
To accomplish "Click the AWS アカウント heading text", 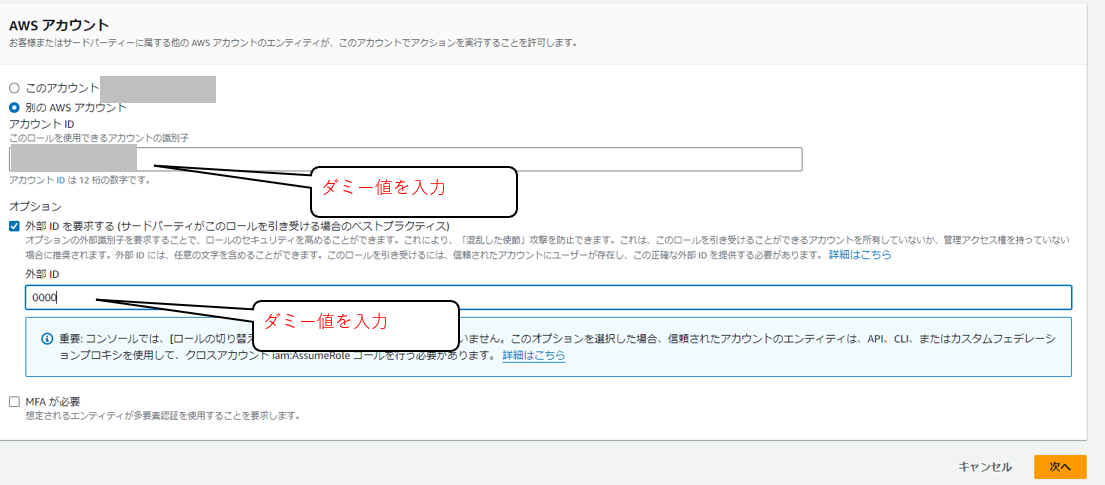I will tap(58, 25).
